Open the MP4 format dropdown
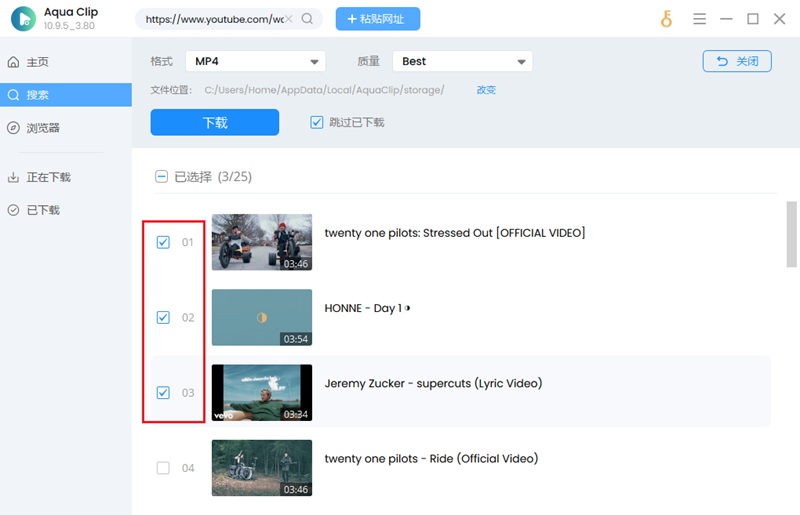Viewport: 800px width, 515px height. 256,61
